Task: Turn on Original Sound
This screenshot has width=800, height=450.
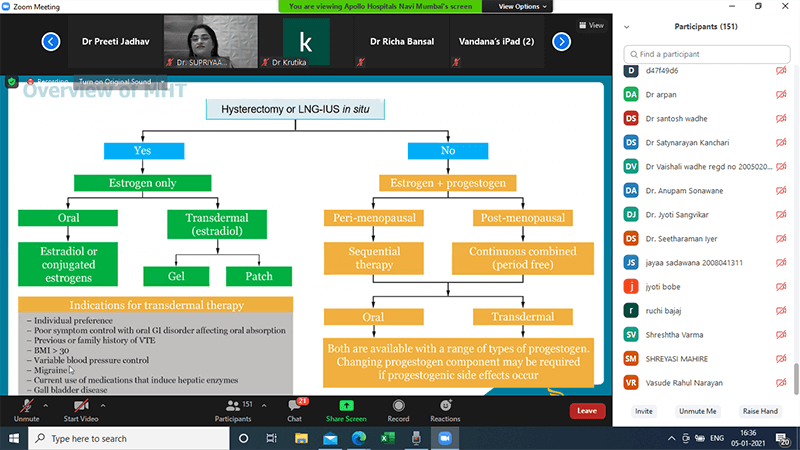Action: tap(115, 81)
